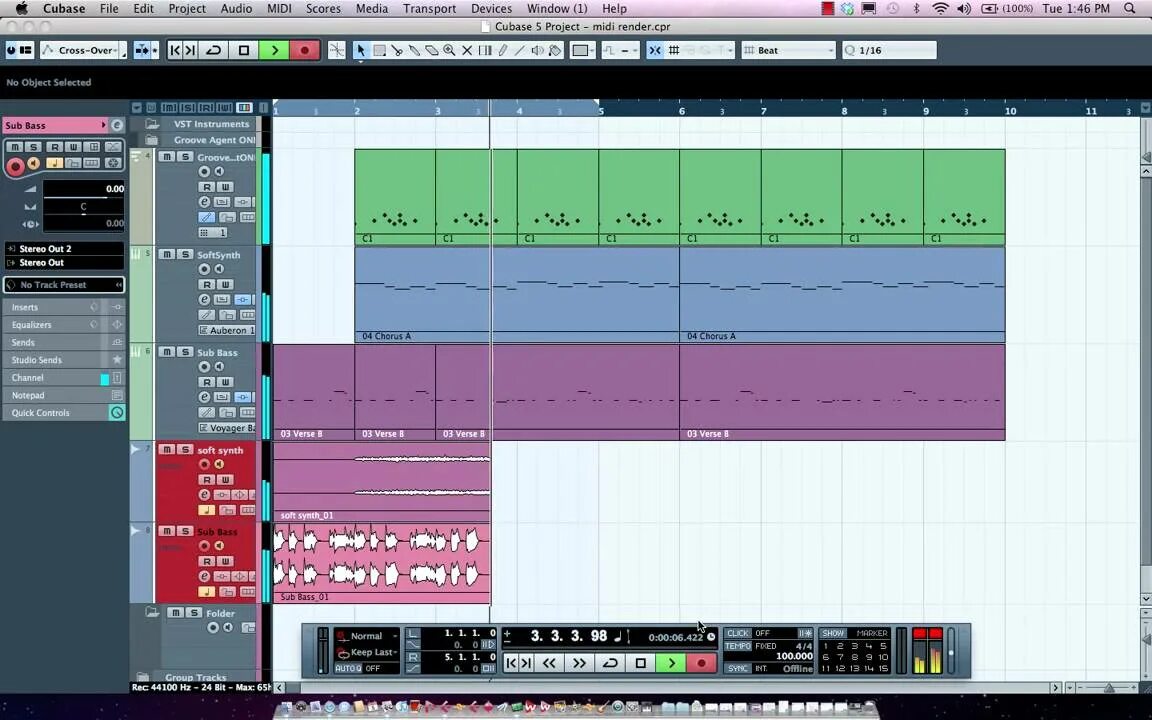Open Keep Last cycle record mode dropdown
Screen dimensions: 1152x720
click(367, 652)
